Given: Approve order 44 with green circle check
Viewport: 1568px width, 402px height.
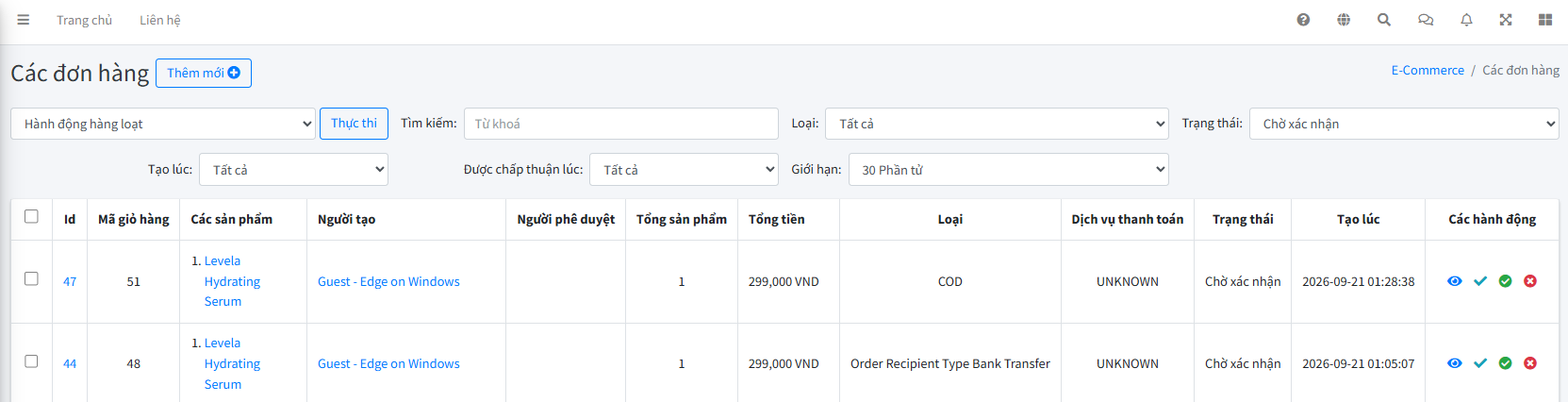Looking at the screenshot, I should coord(1506,363).
